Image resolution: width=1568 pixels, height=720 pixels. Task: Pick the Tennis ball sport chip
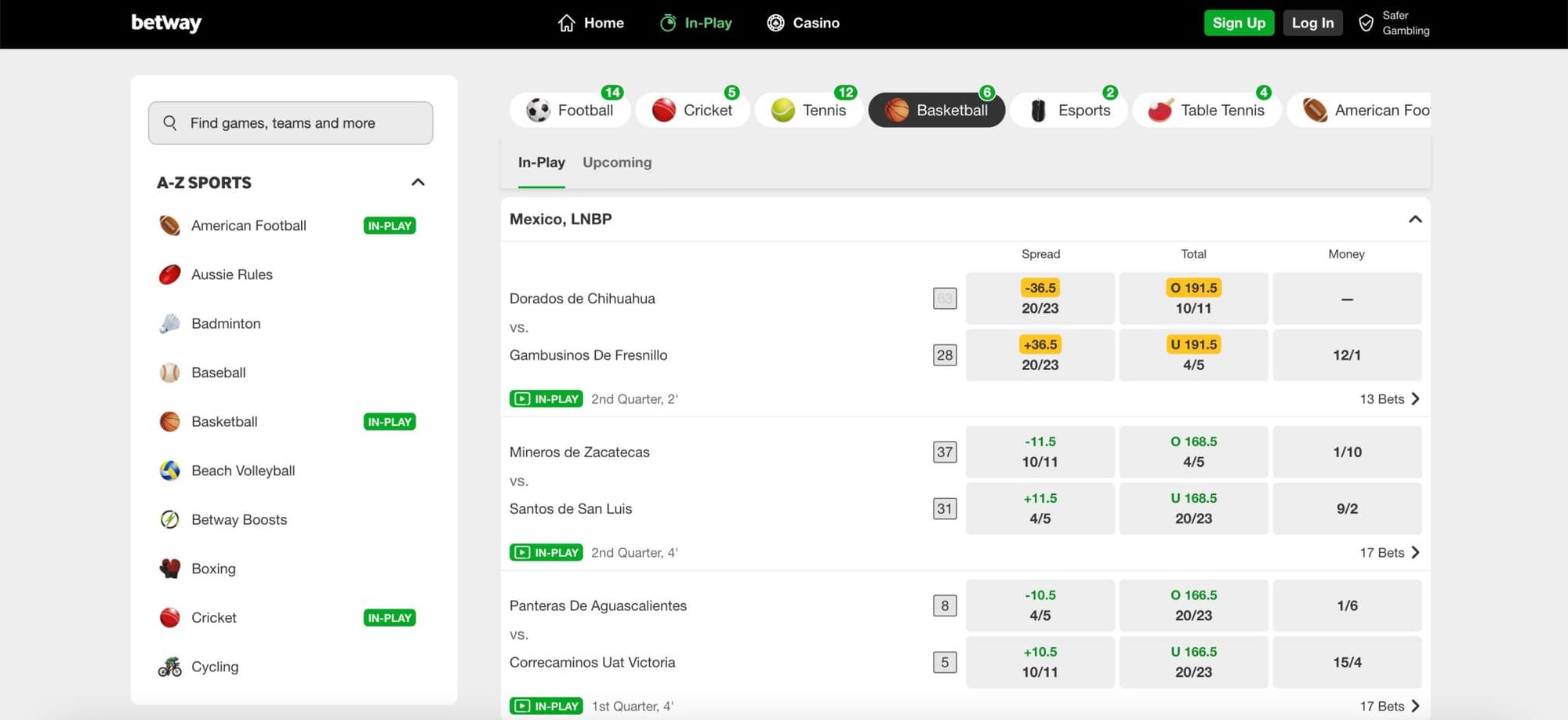782,111
